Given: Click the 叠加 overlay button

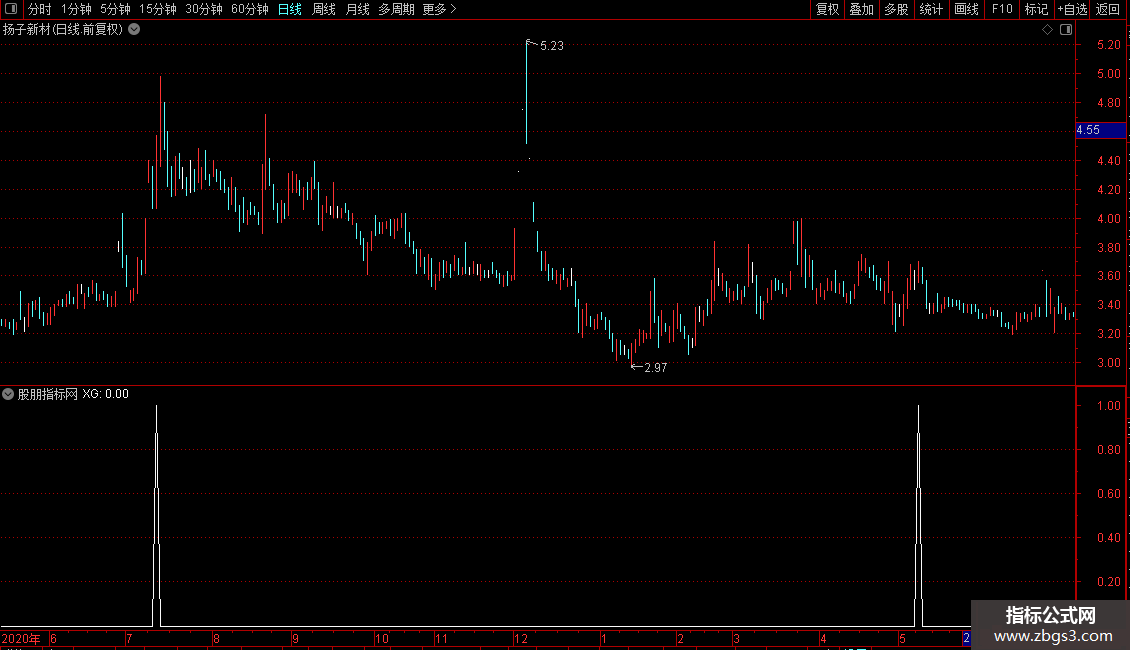Looking at the screenshot, I should [861, 9].
